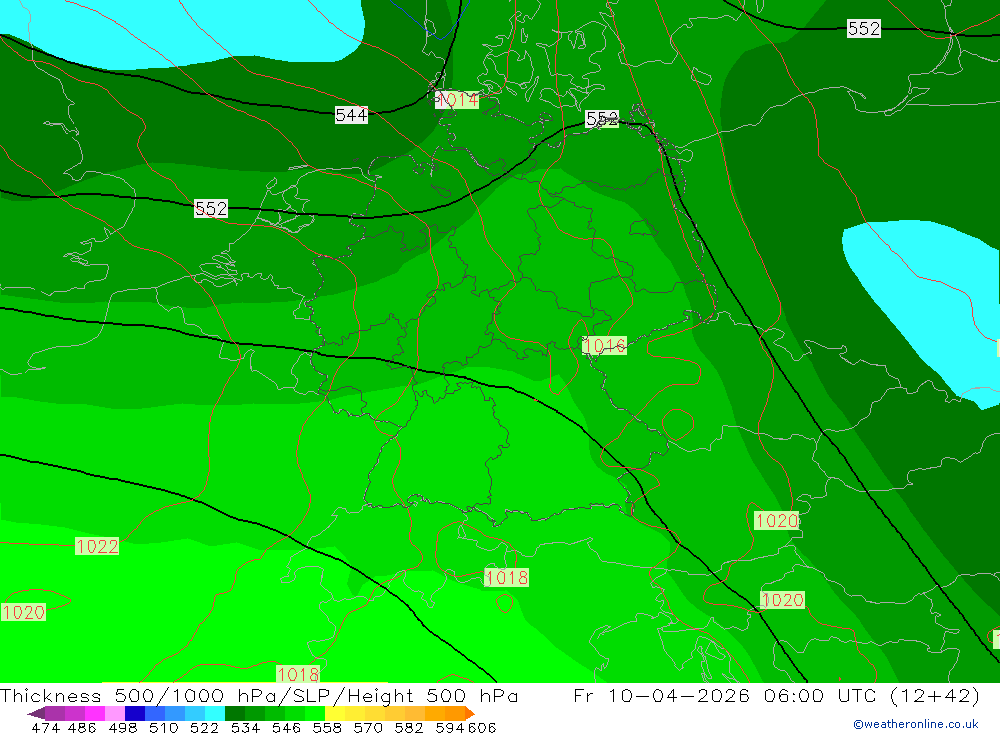Viewport: 1000px width, 733px height.
Task: Click the 1022 pressure isobar label
Action: (x=97, y=546)
